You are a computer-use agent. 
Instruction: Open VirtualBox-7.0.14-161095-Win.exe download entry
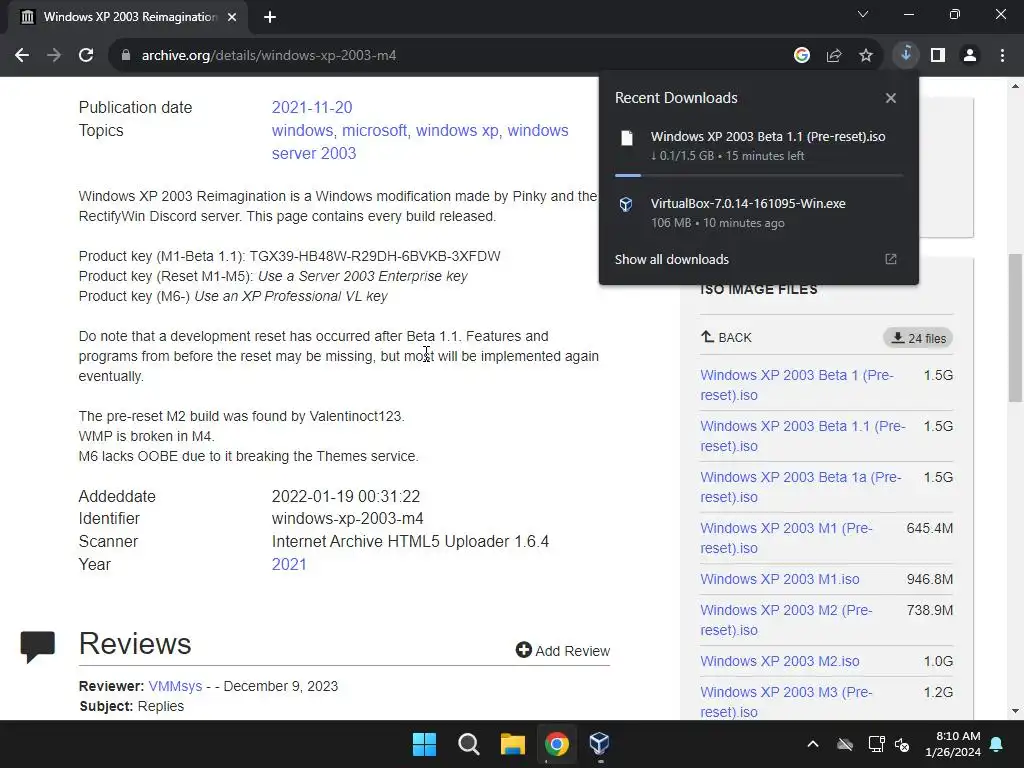click(x=759, y=212)
